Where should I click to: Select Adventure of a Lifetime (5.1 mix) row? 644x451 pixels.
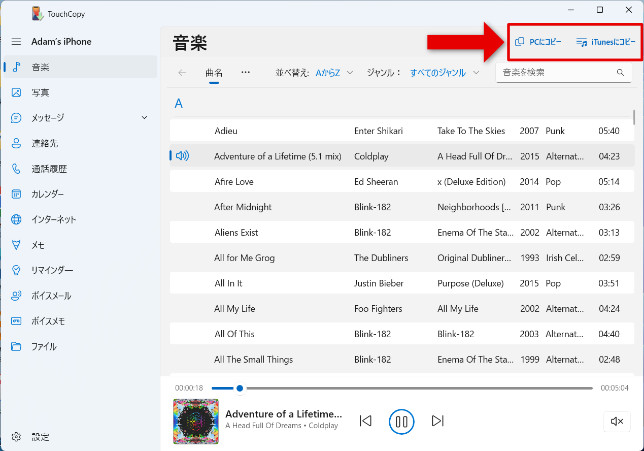(402, 156)
